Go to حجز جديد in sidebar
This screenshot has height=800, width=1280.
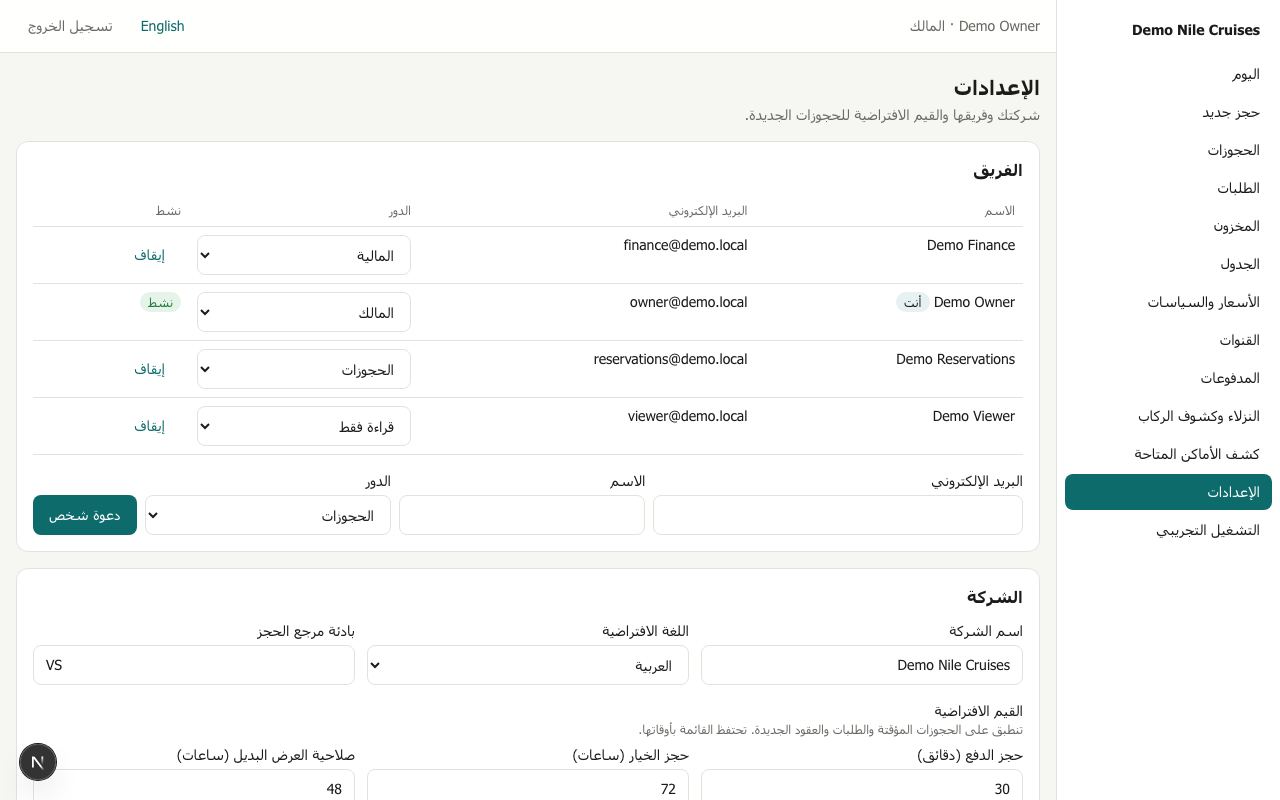[x=1168, y=112]
